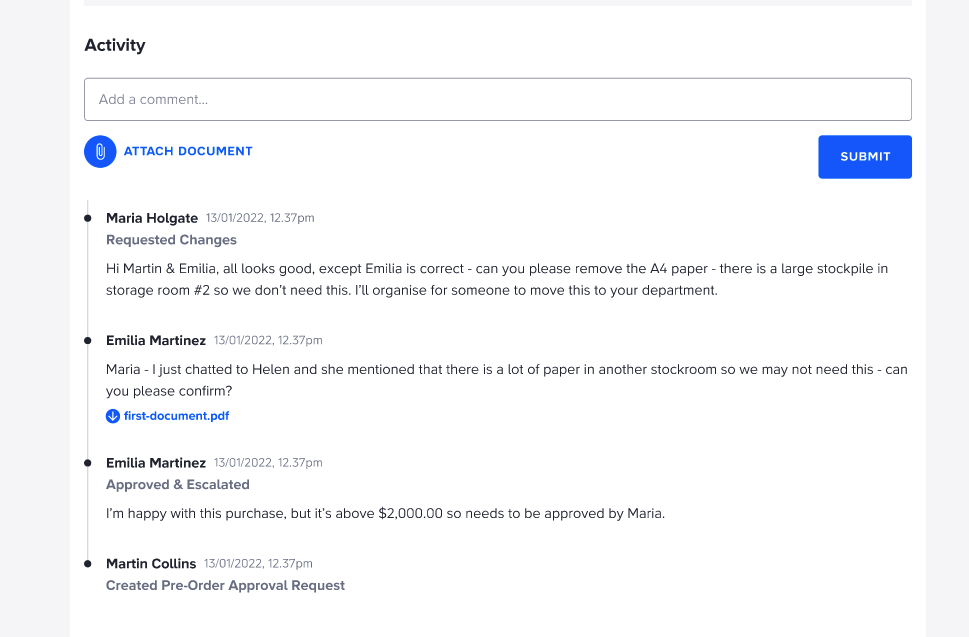Select the Martin Collins timeline bullet
This screenshot has width=969, height=637.
pyautogui.click(x=88, y=563)
